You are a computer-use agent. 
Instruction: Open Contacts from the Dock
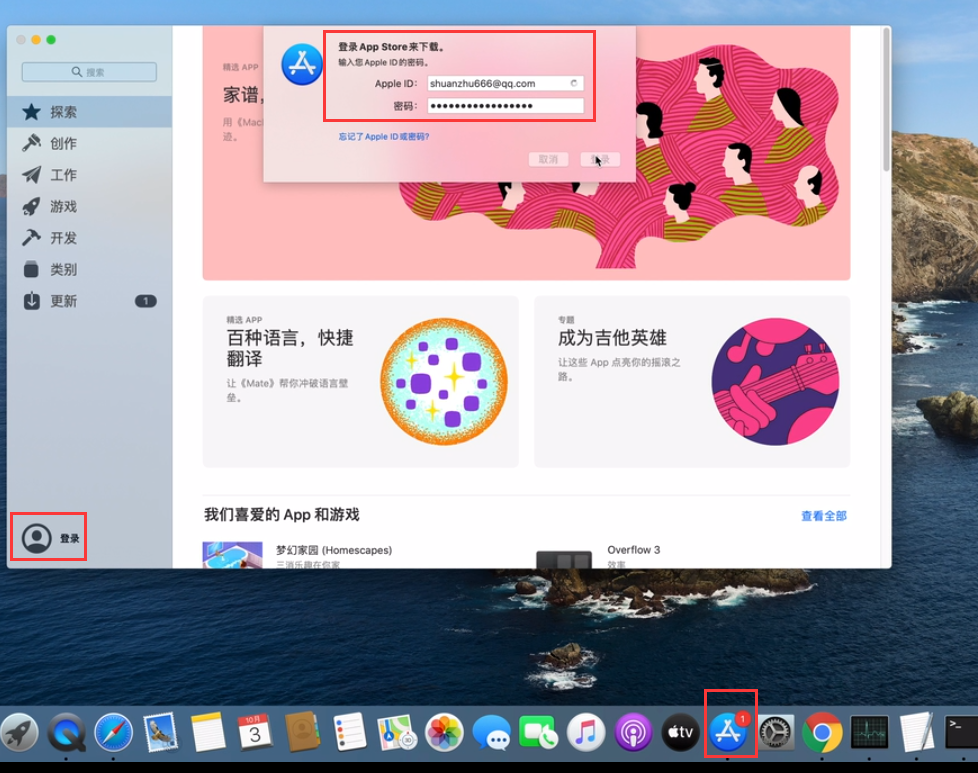[303, 732]
